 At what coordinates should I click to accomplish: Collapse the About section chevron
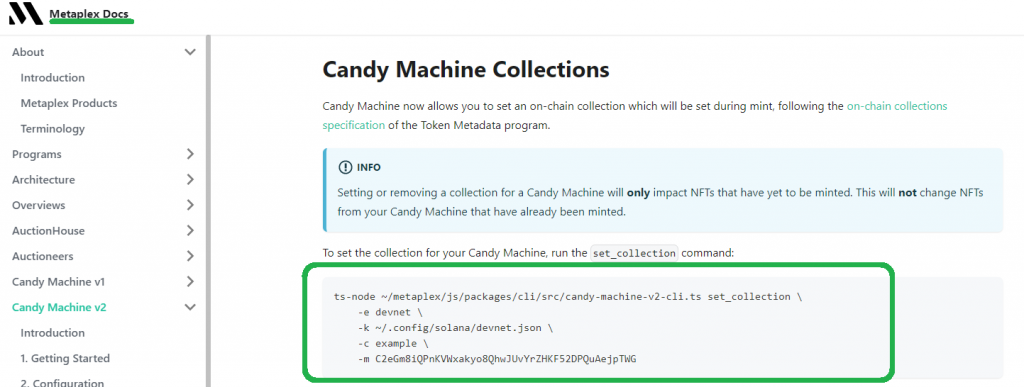(x=190, y=52)
